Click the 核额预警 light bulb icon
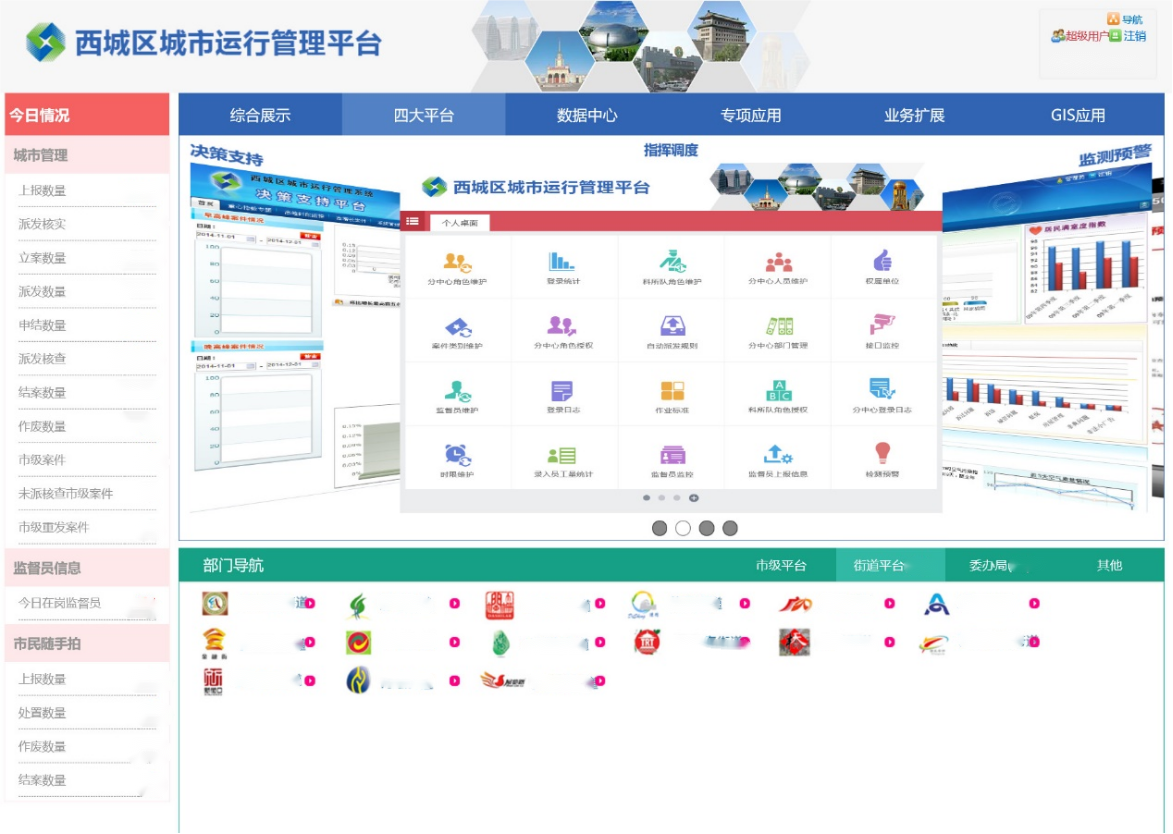 point(881,455)
